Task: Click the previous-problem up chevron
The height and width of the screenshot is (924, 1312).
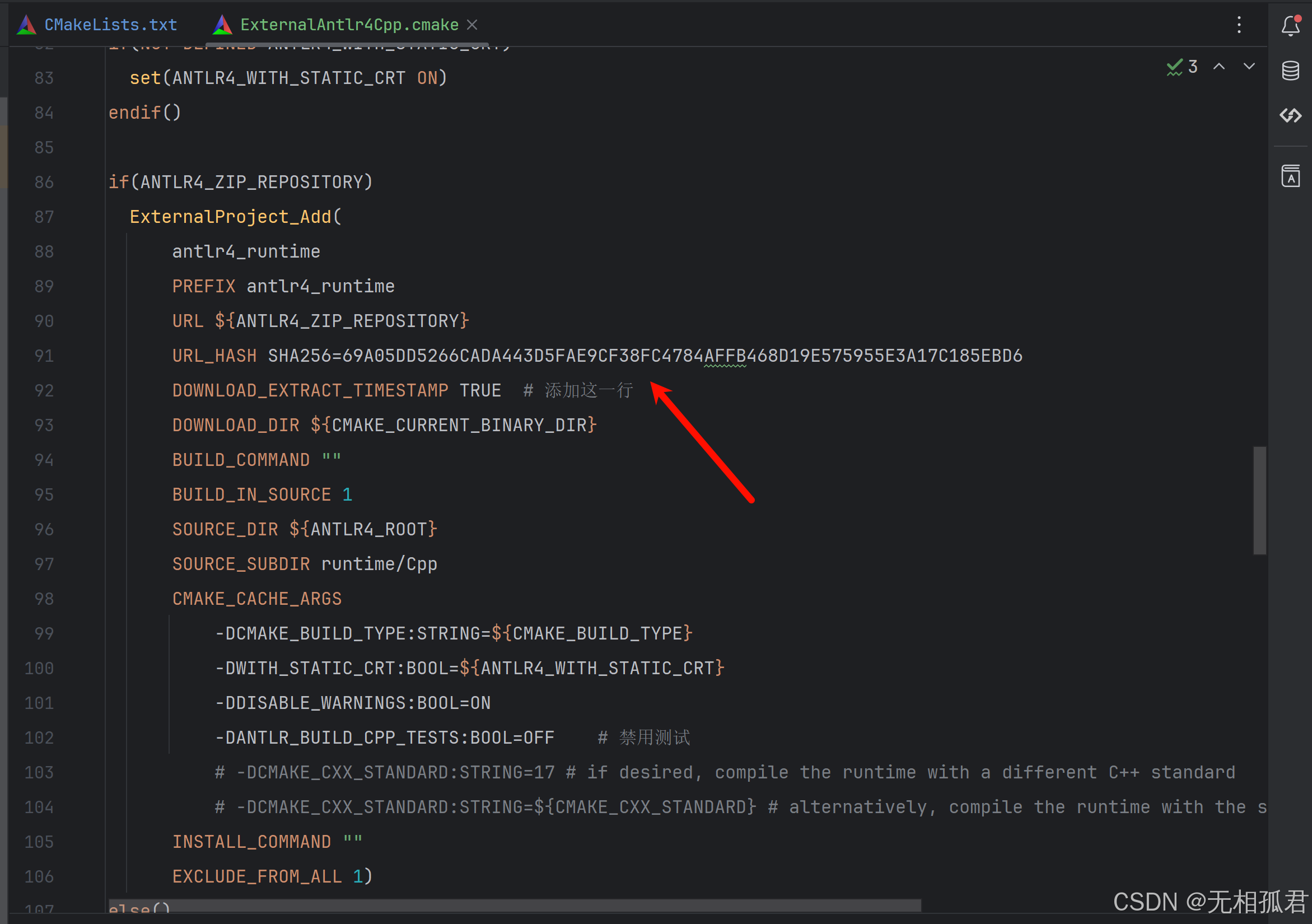Action: (1220, 67)
